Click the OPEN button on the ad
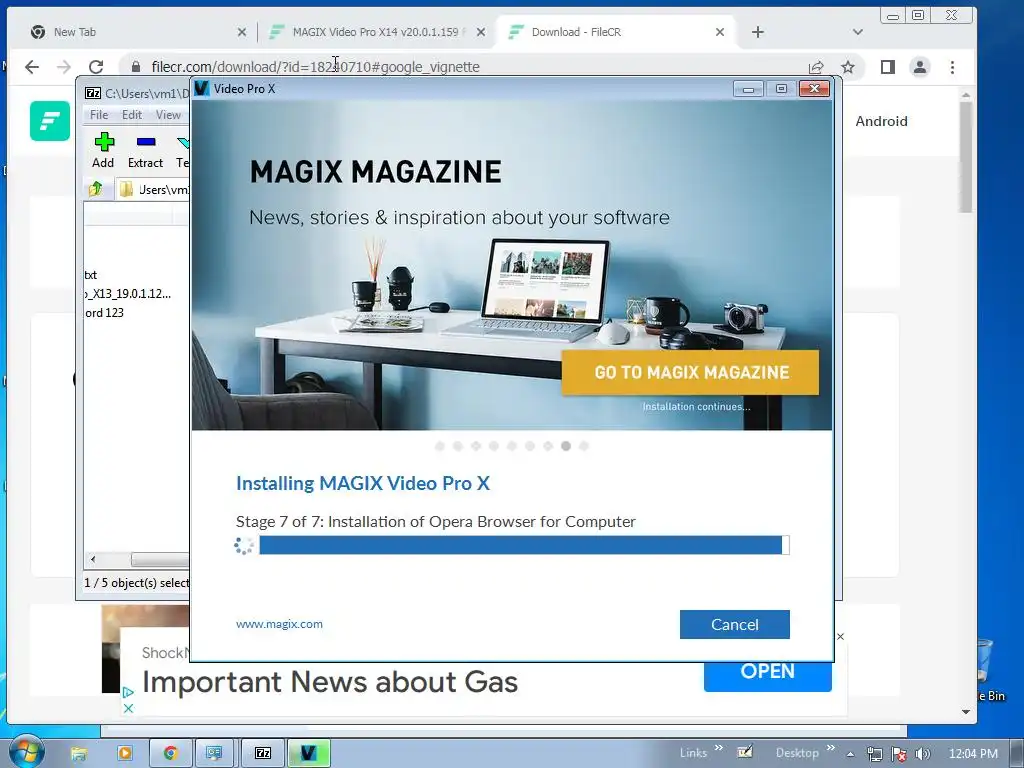The image size is (1024, 768). (767, 674)
